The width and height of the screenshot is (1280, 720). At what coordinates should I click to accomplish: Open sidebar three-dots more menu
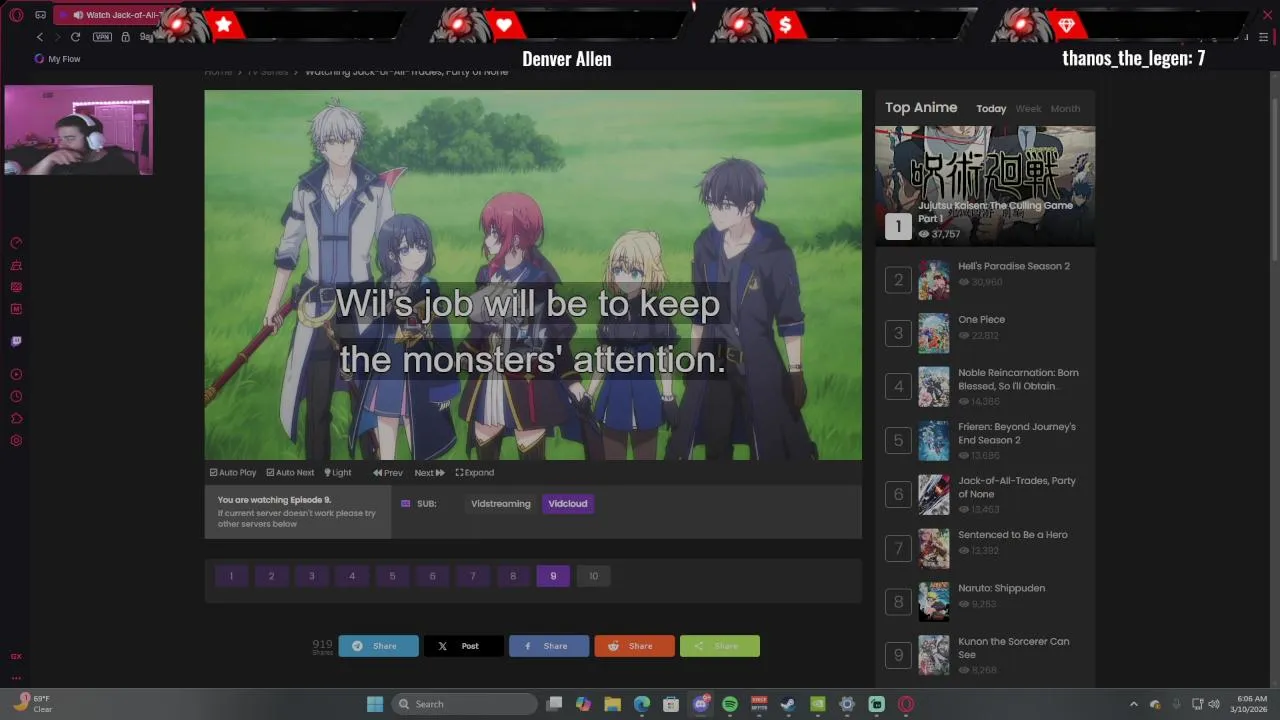pos(16,678)
